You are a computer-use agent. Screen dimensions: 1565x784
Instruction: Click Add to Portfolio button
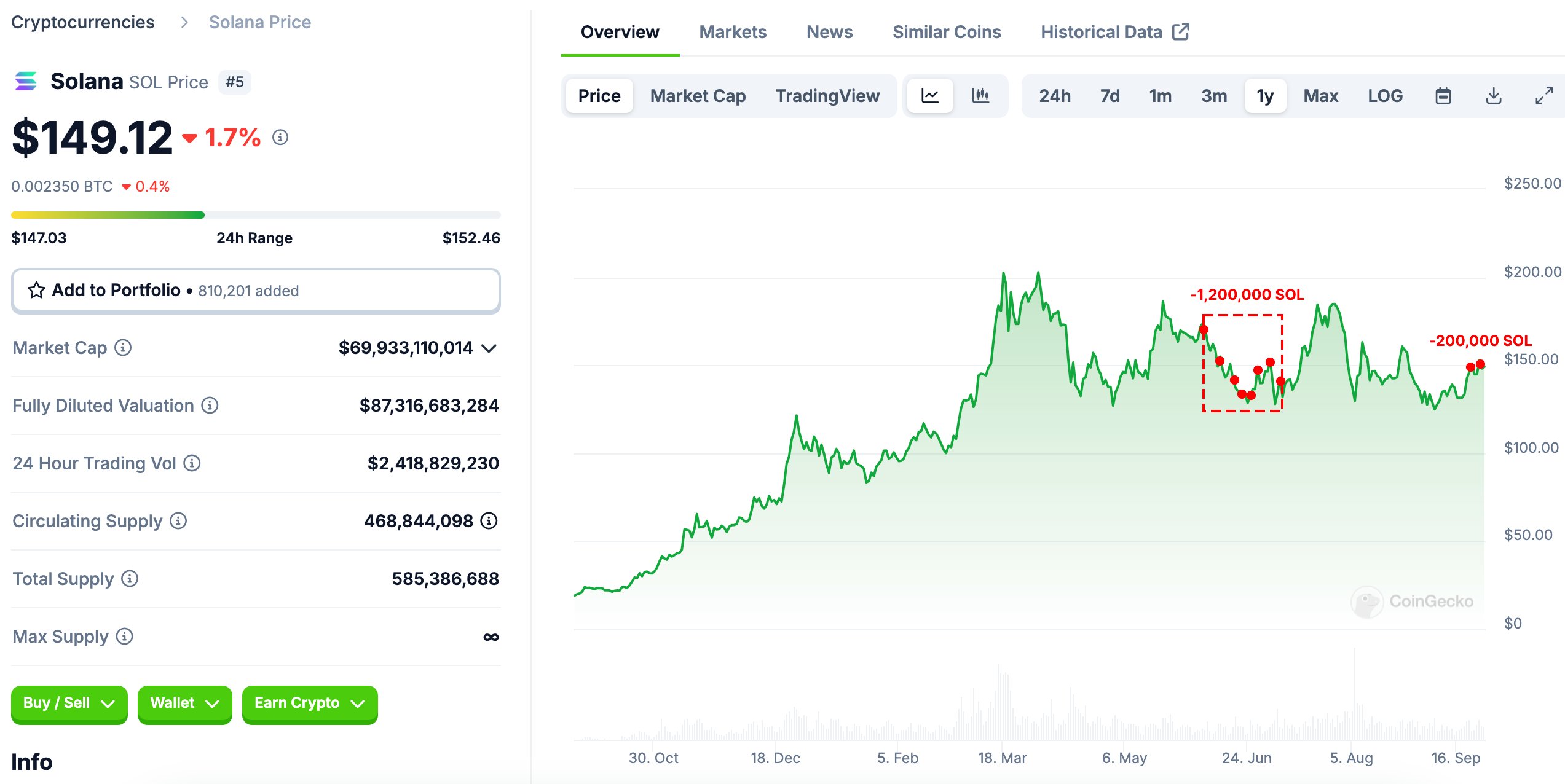click(x=256, y=291)
